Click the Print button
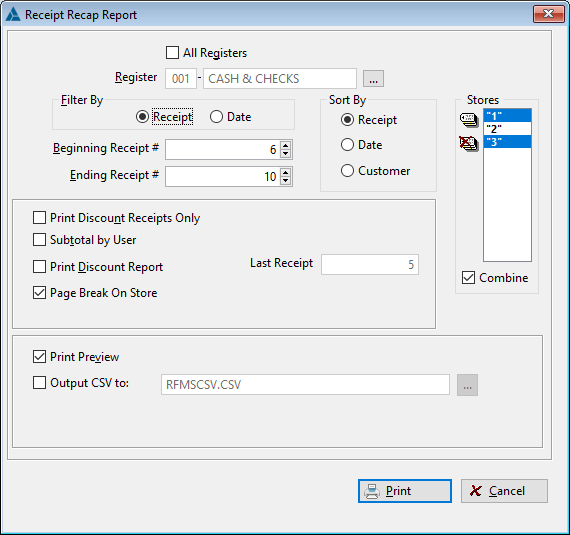Image resolution: width=570 pixels, height=535 pixels. point(405,491)
